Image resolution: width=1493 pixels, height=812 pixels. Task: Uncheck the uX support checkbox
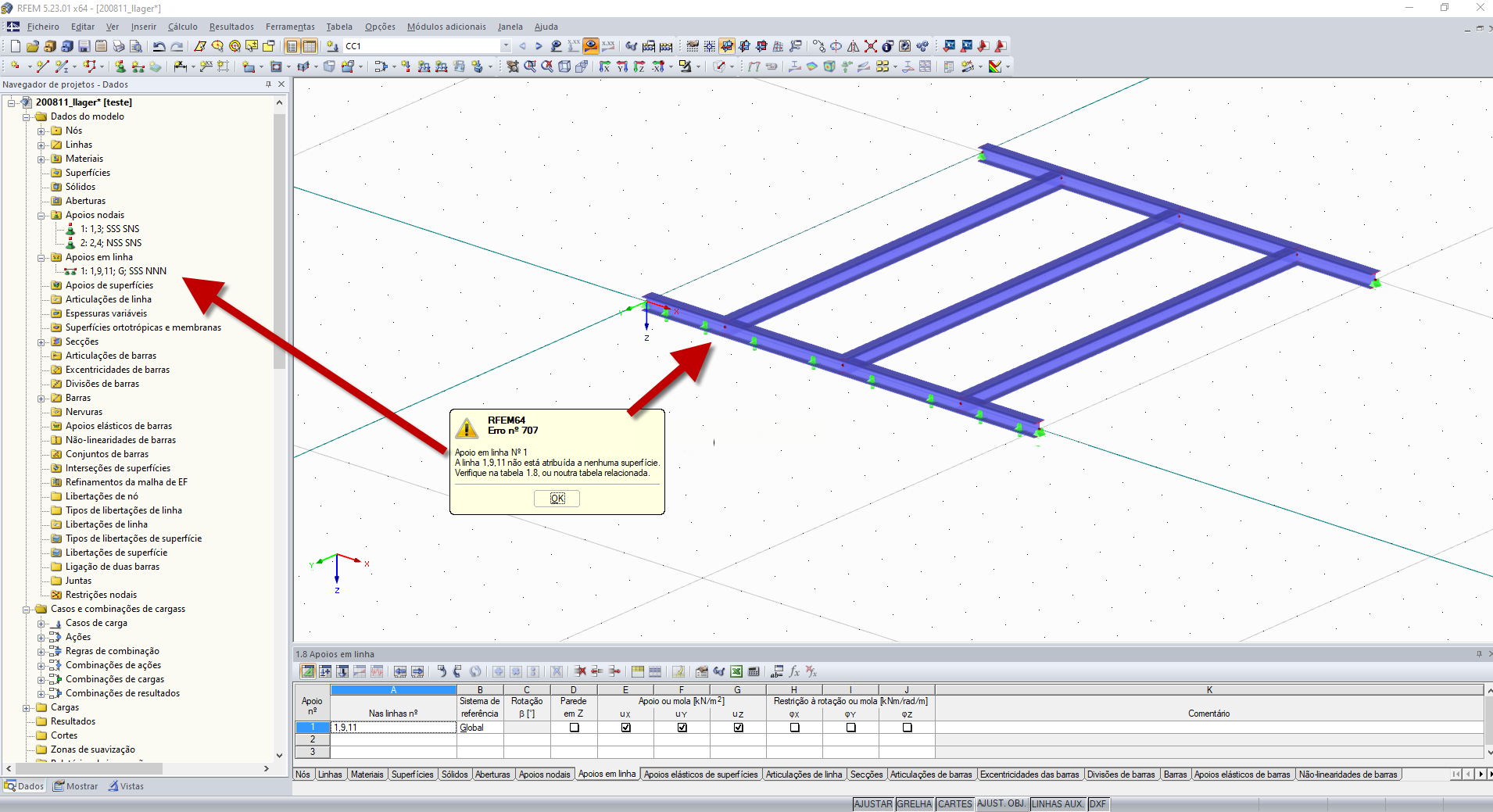coord(626,728)
